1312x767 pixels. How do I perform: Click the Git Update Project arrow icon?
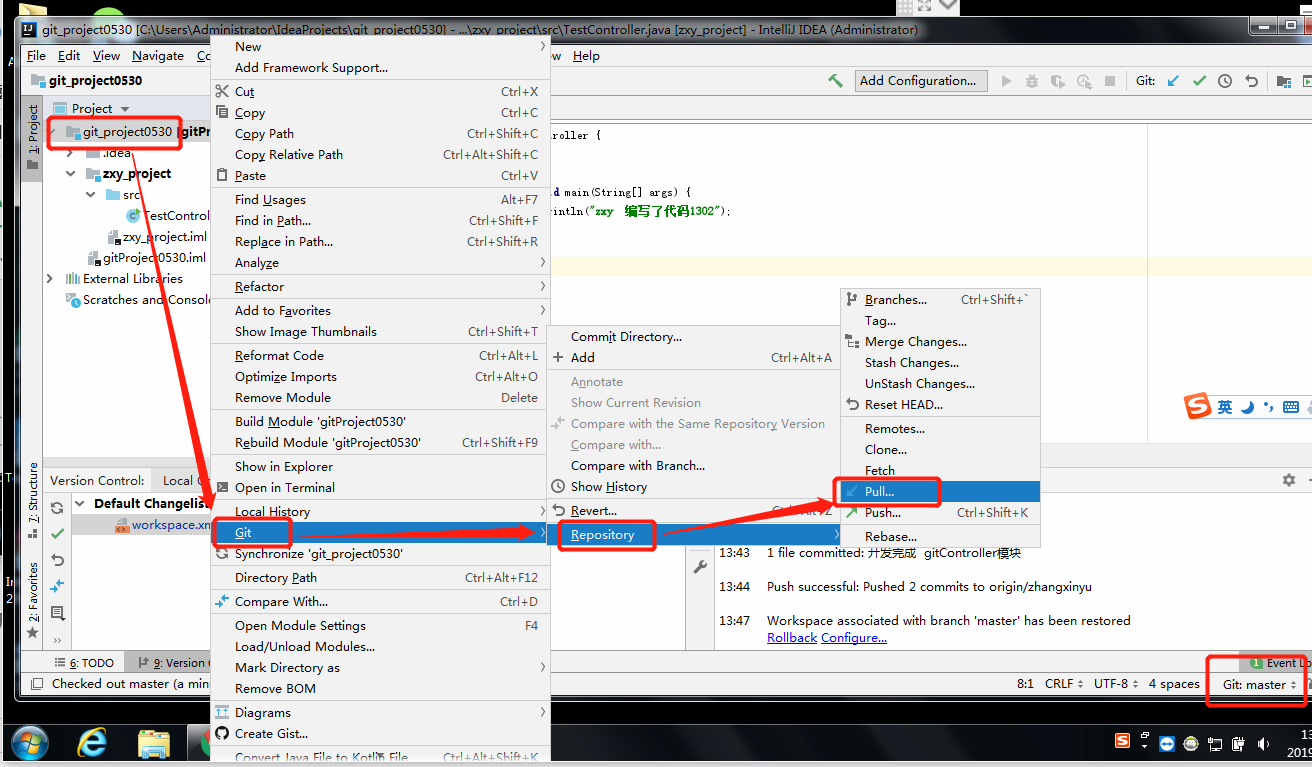click(x=1174, y=81)
